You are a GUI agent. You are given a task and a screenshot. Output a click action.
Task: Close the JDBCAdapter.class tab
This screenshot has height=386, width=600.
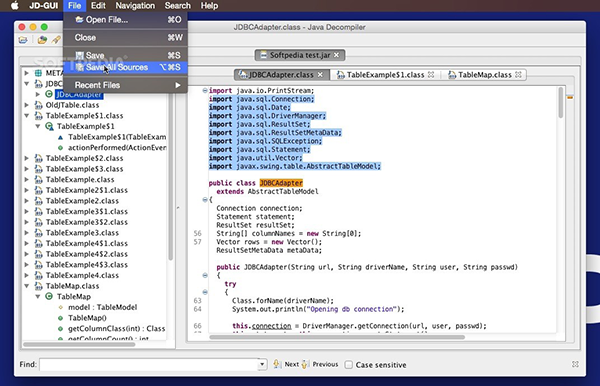pyautogui.click(x=320, y=75)
